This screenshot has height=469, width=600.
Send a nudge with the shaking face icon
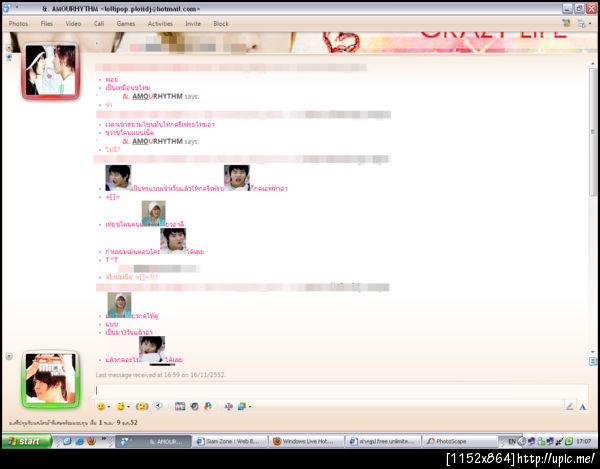(142, 407)
